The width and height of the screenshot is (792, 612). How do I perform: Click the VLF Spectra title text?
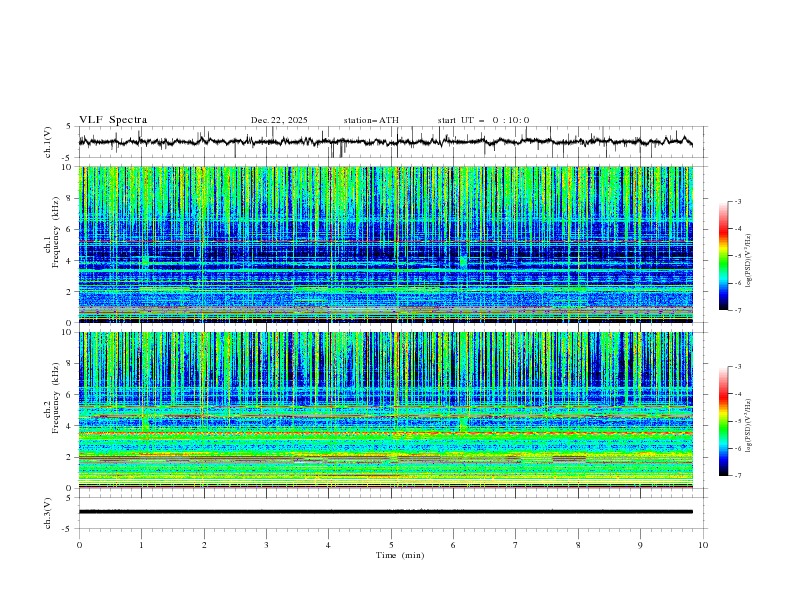[113, 120]
